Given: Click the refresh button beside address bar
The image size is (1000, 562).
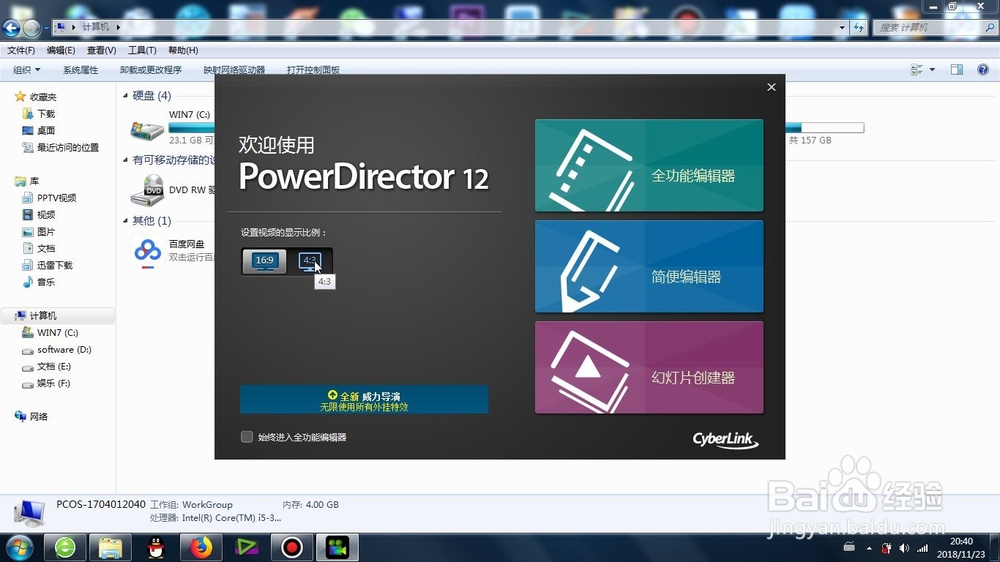Looking at the screenshot, I should click(858, 27).
